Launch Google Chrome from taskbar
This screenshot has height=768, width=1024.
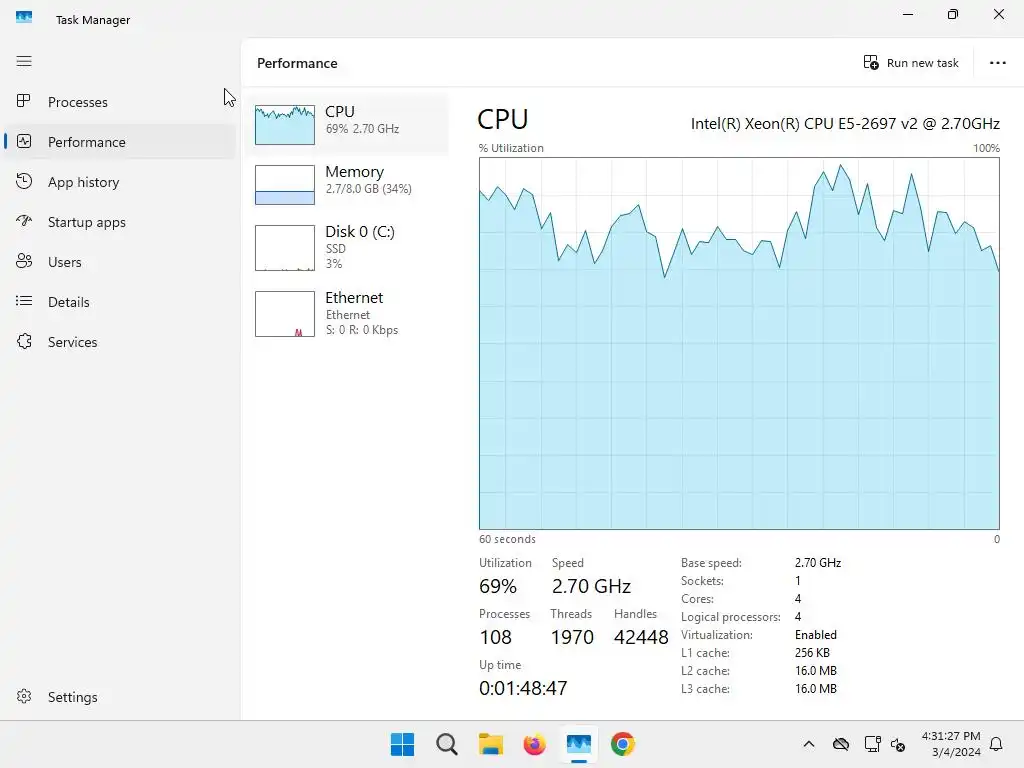(623, 744)
